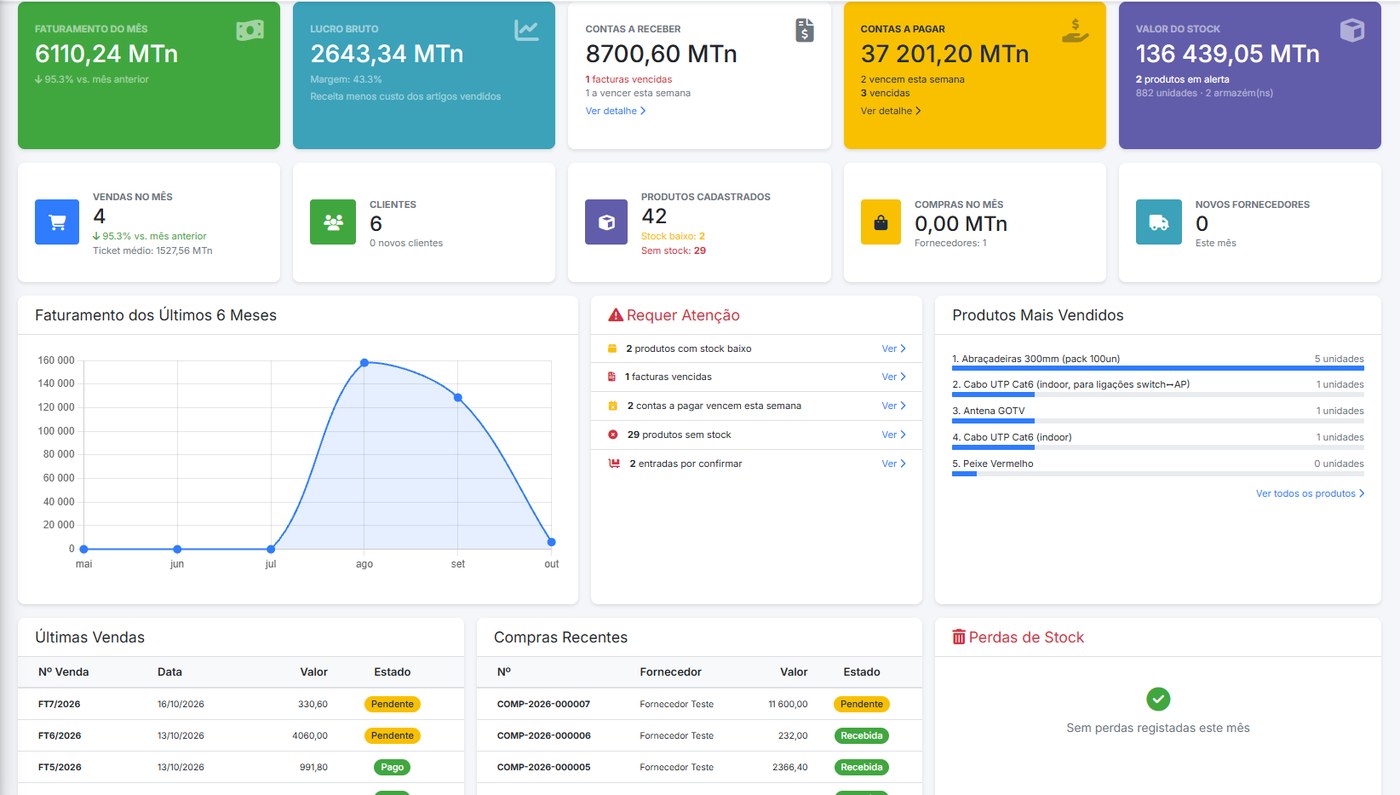
Task: Click the Antena GOTV sales progress bar
Action: tap(1158, 421)
